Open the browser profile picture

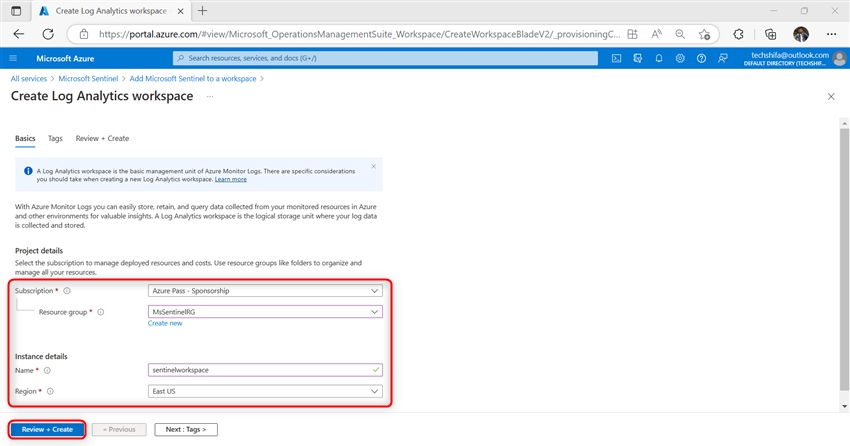[x=801, y=34]
